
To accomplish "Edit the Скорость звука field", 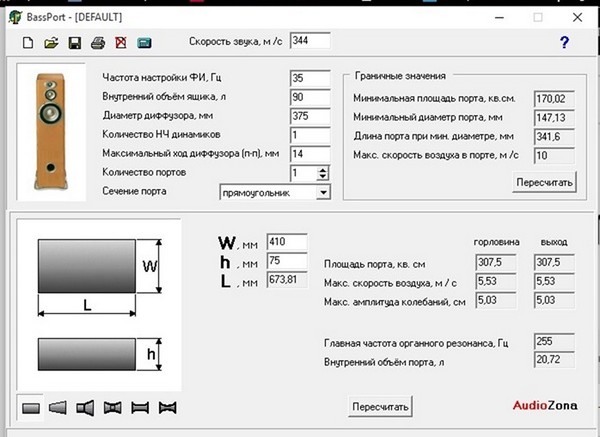I will (x=310, y=41).
